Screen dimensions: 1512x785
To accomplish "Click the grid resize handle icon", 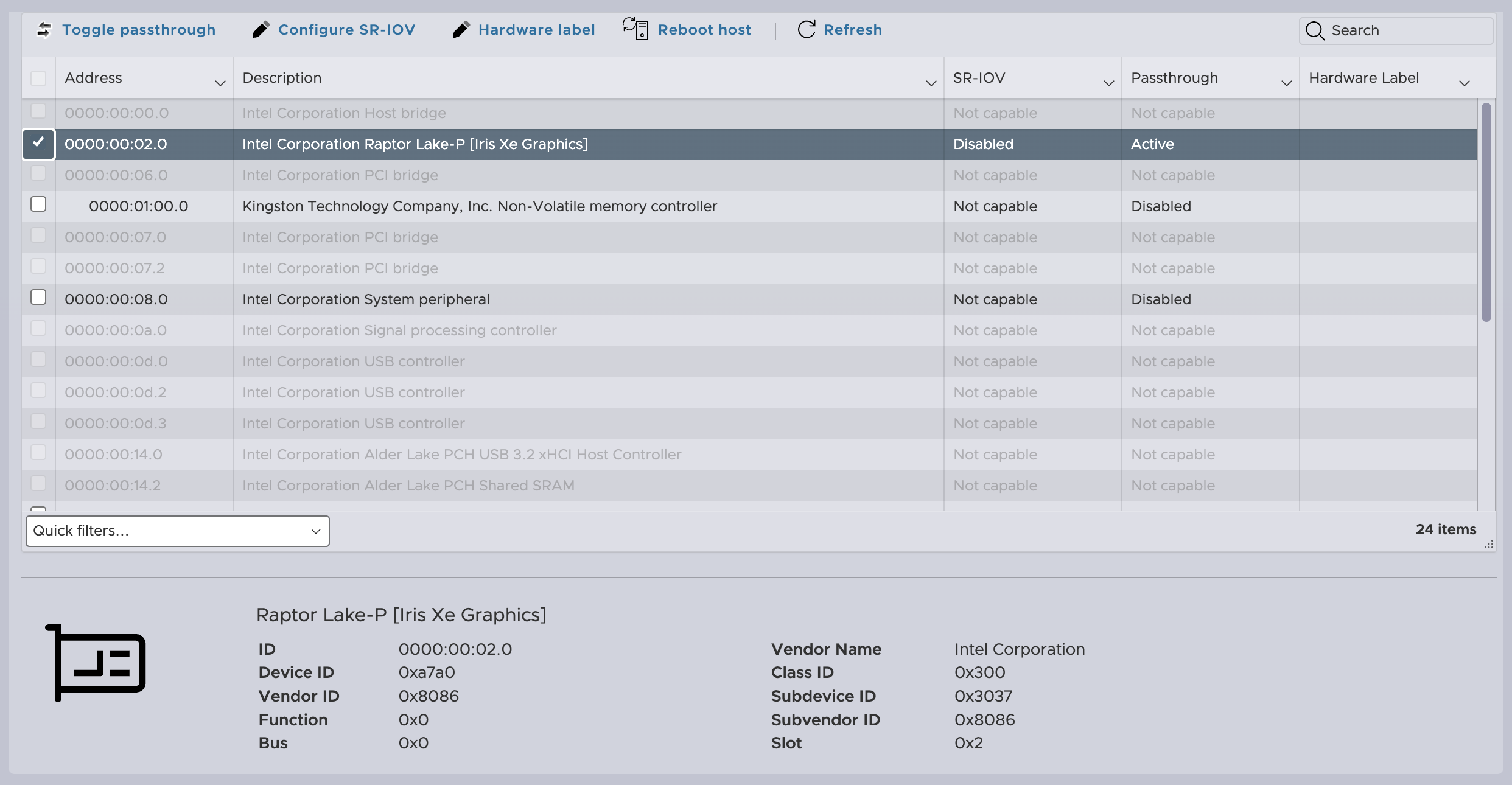I will pos(1488,545).
